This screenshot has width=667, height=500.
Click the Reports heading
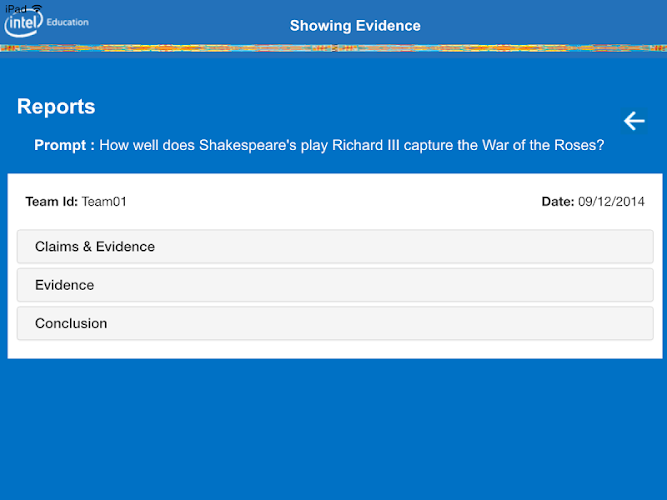tap(56, 107)
